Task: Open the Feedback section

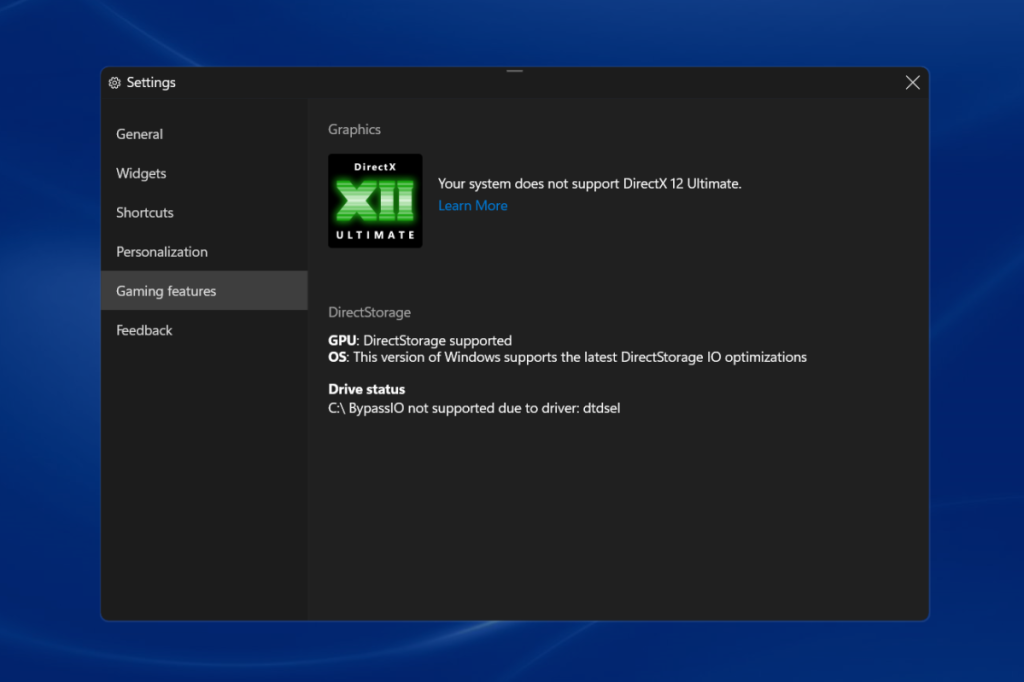Action: pos(144,330)
